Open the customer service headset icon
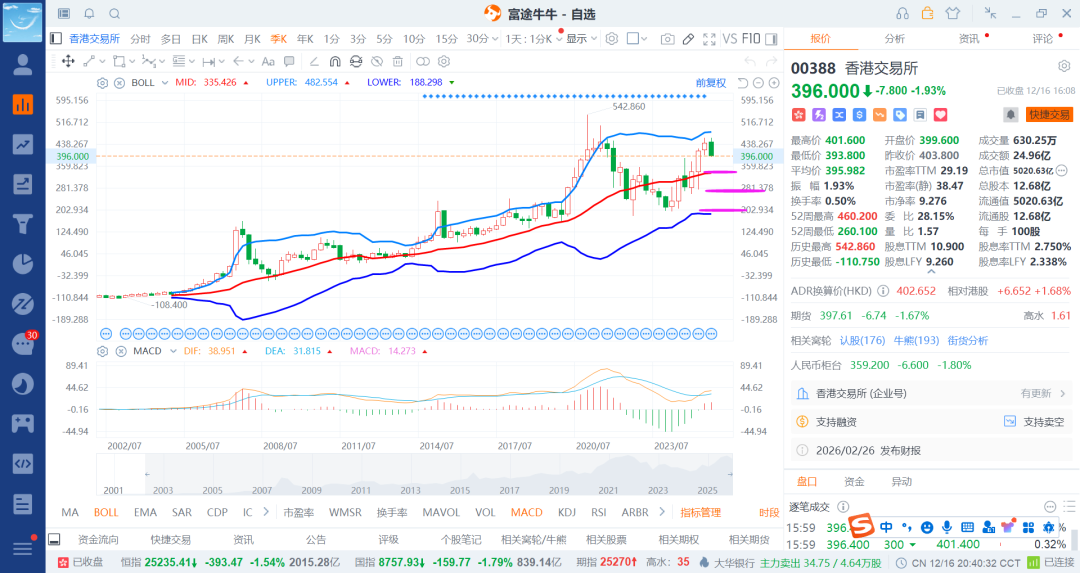Screen dimensions: 1080x573 (x=902, y=13)
